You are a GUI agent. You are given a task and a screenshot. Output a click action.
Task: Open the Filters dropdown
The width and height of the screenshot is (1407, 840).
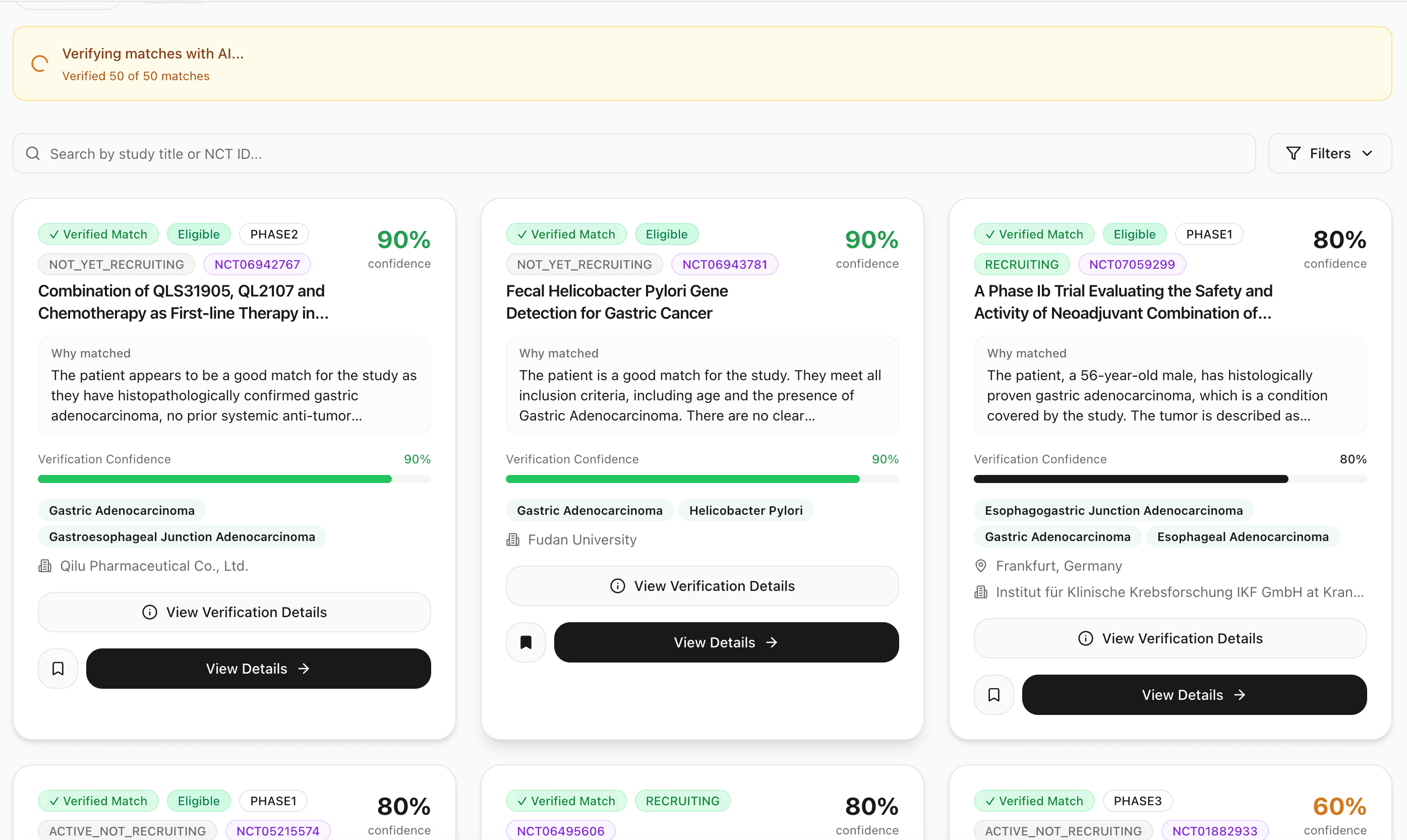(x=1329, y=153)
